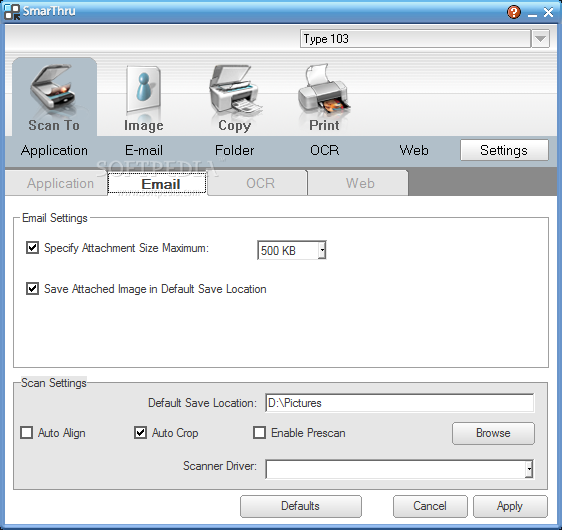Viewport: 562px width, 530px height.
Task: Click the Settings button
Action: tap(504, 150)
